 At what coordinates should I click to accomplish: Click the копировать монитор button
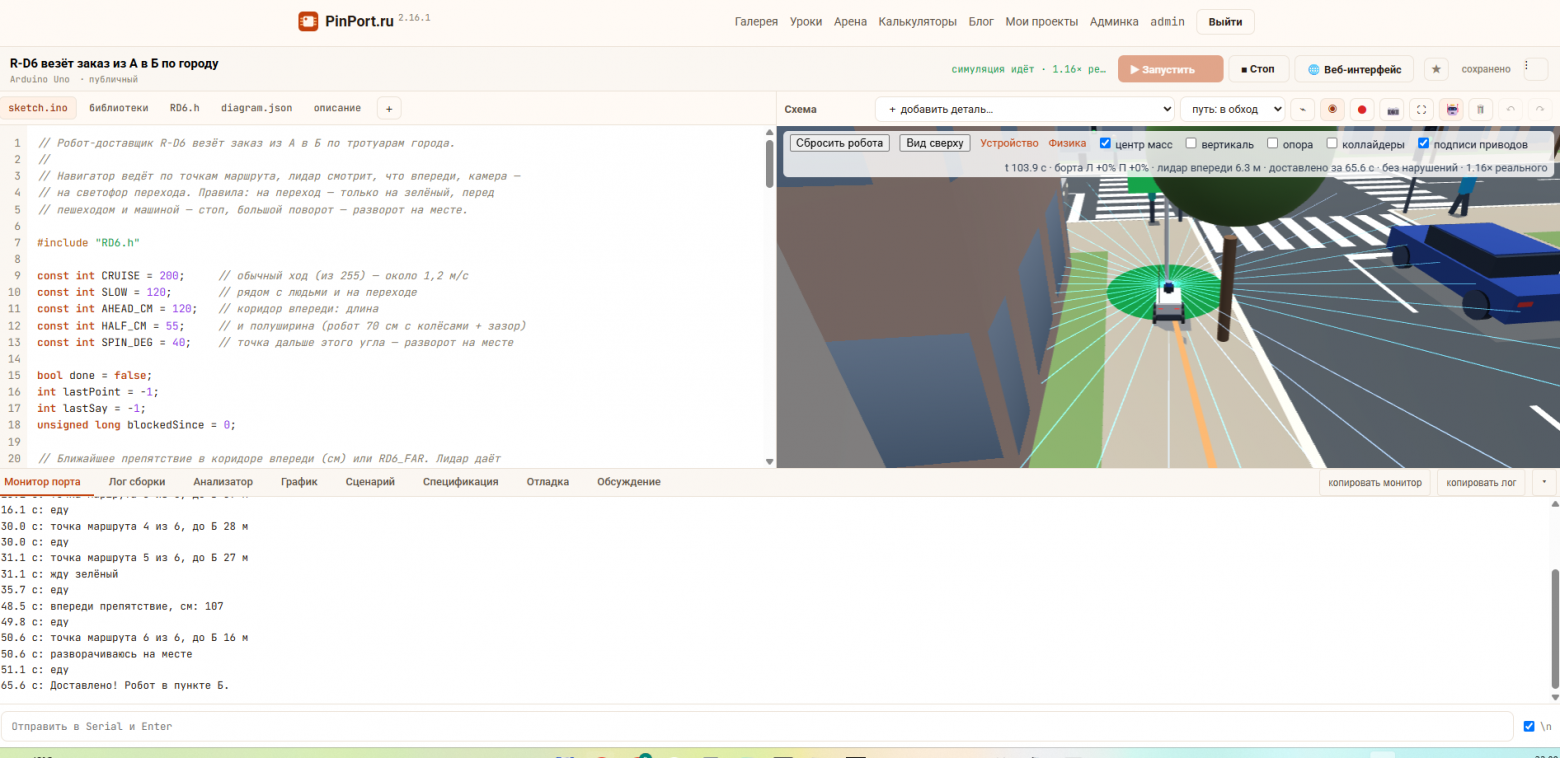[x=1375, y=483]
